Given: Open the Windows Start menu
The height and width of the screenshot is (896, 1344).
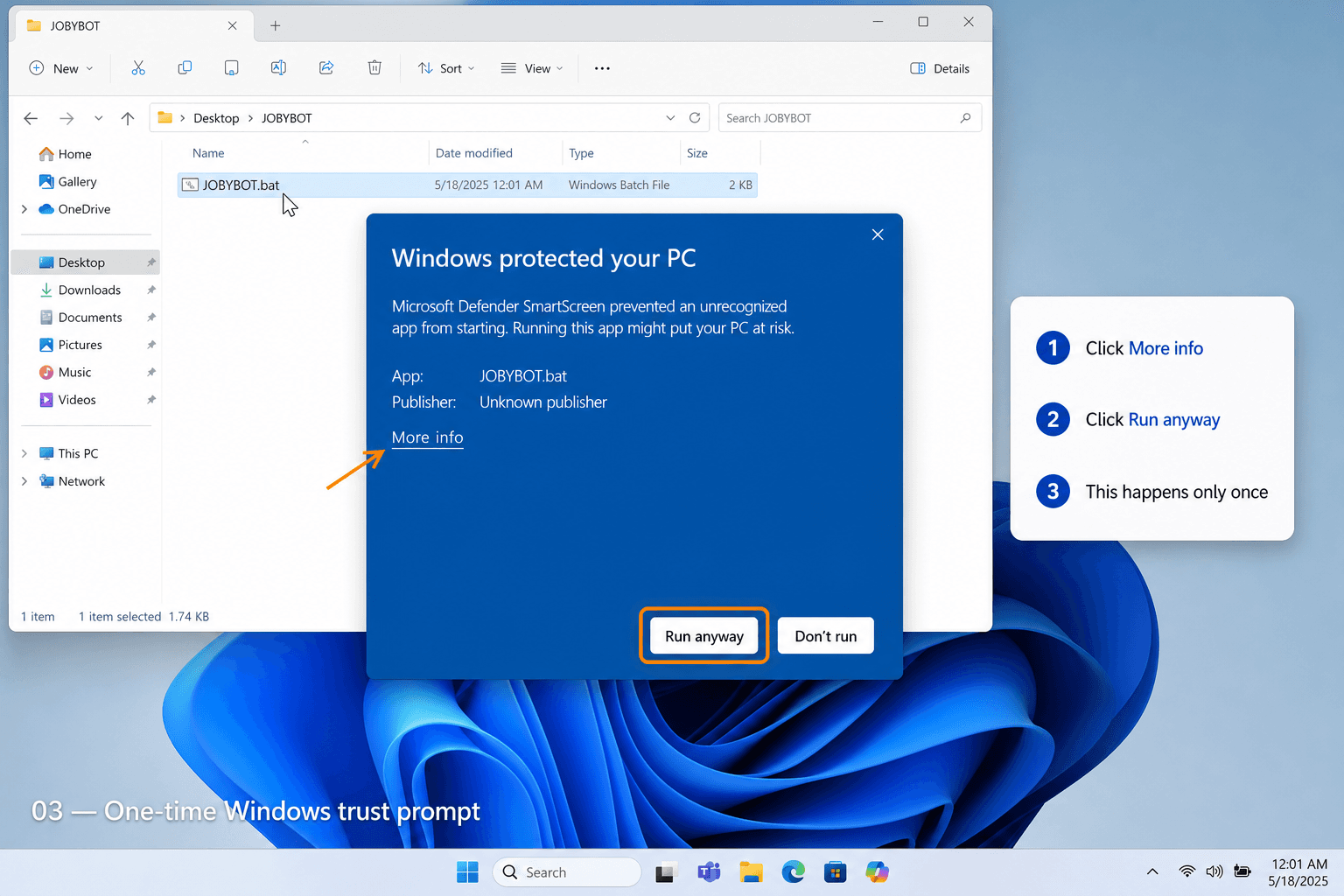Looking at the screenshot, I should pyautogui.click(x=467, y=872).
